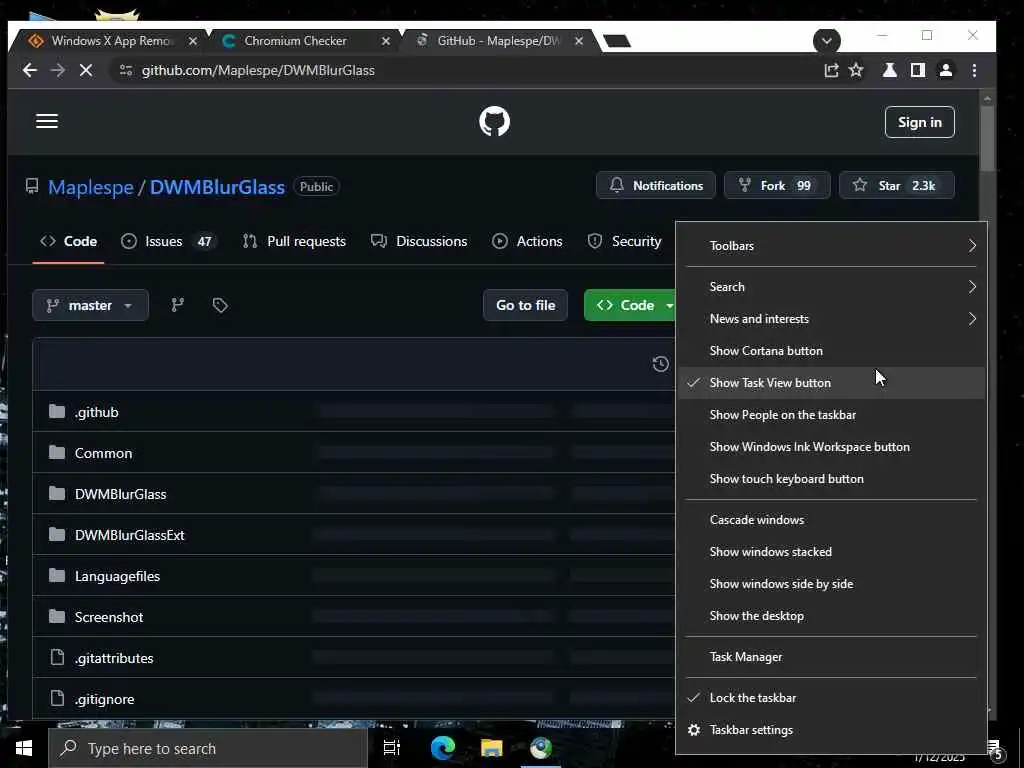Toggle the browser side panel
This screenshot has height=768, width=1024.
(x=918, y=71)
